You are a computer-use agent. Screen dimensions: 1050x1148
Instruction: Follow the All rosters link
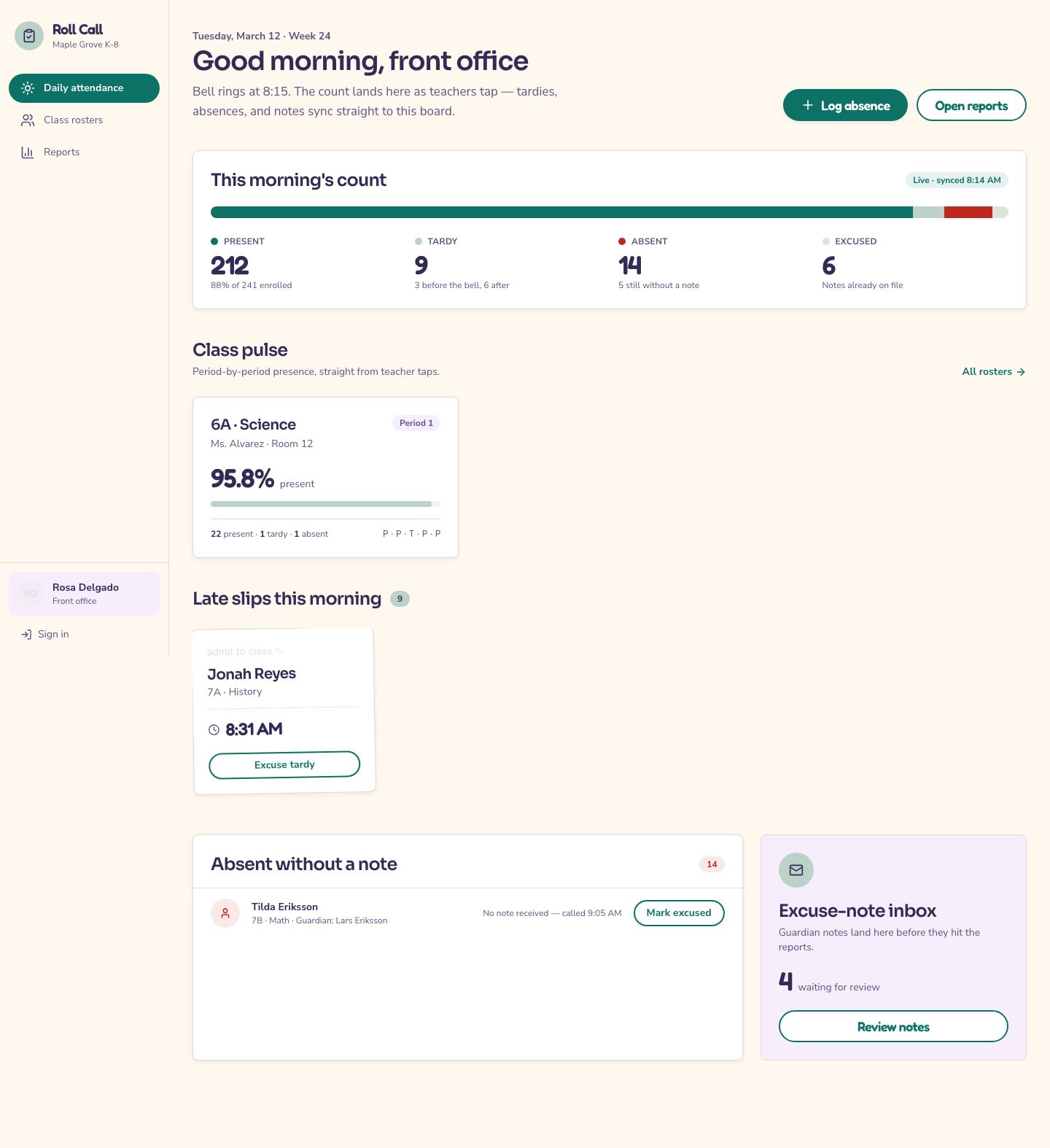pos(994,372)
